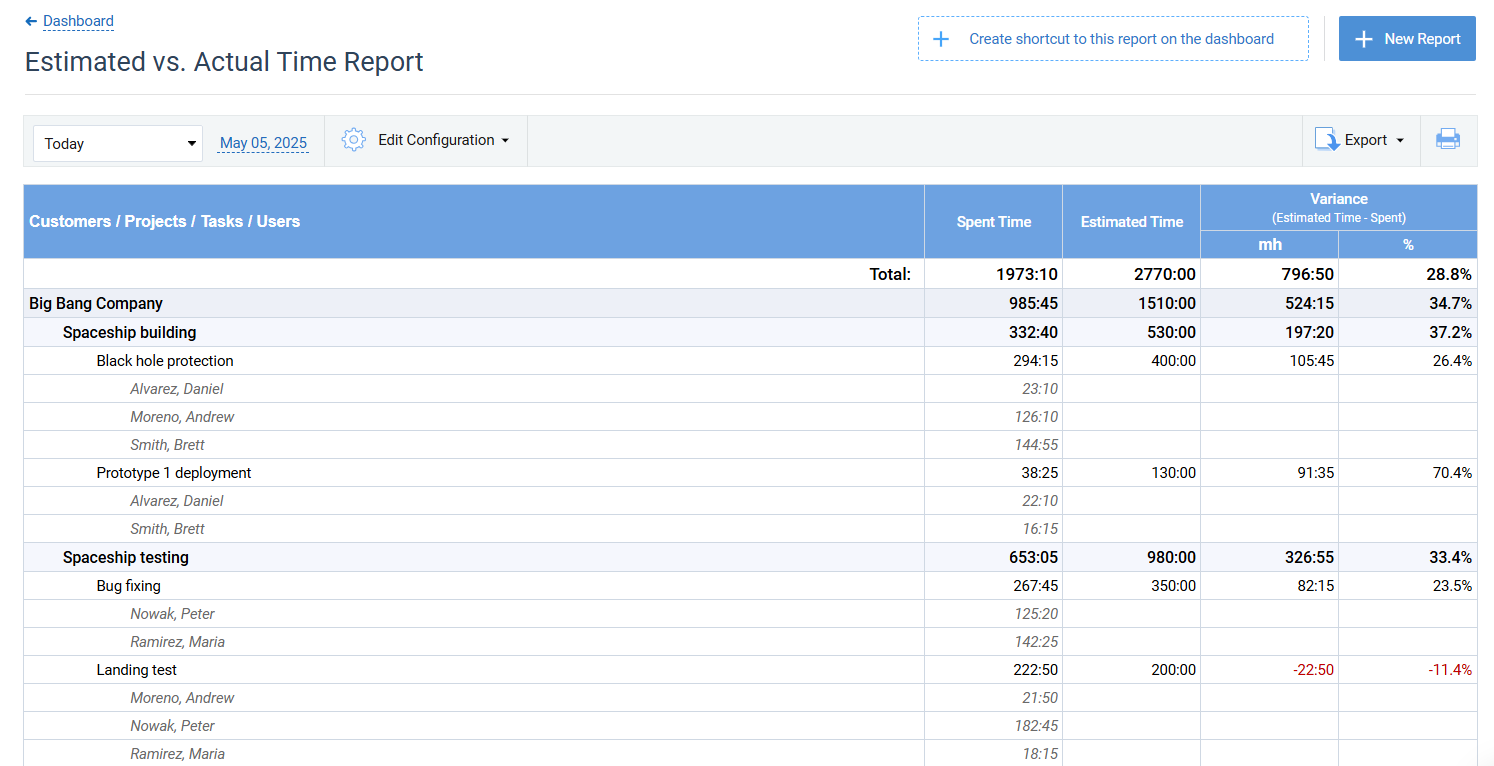Open the Today date range dropdown
1494x766 pixels.
(x=118, y=143)
